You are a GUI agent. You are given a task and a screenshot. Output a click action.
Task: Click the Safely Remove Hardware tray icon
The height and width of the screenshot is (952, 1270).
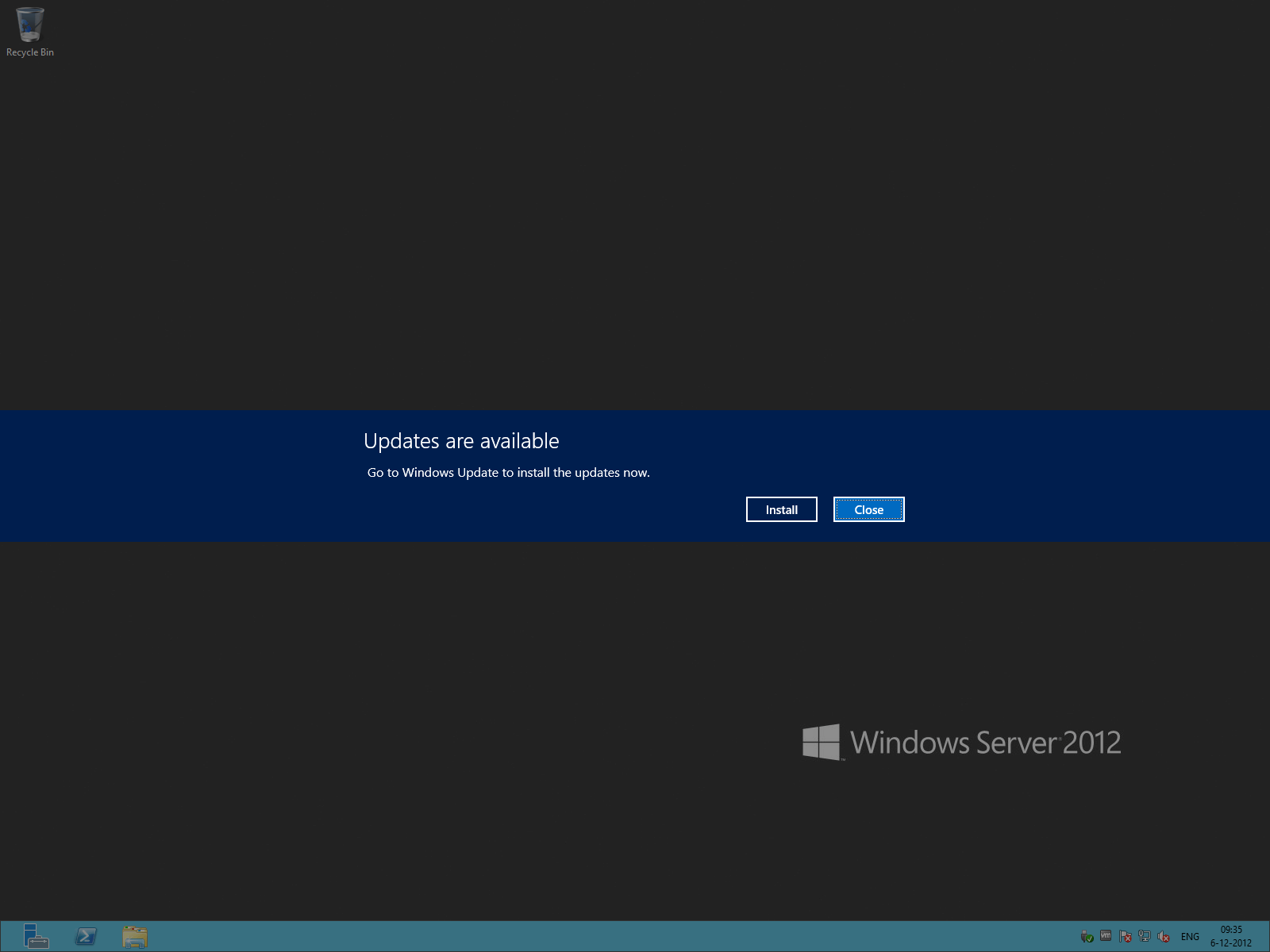pos(1087,937)
